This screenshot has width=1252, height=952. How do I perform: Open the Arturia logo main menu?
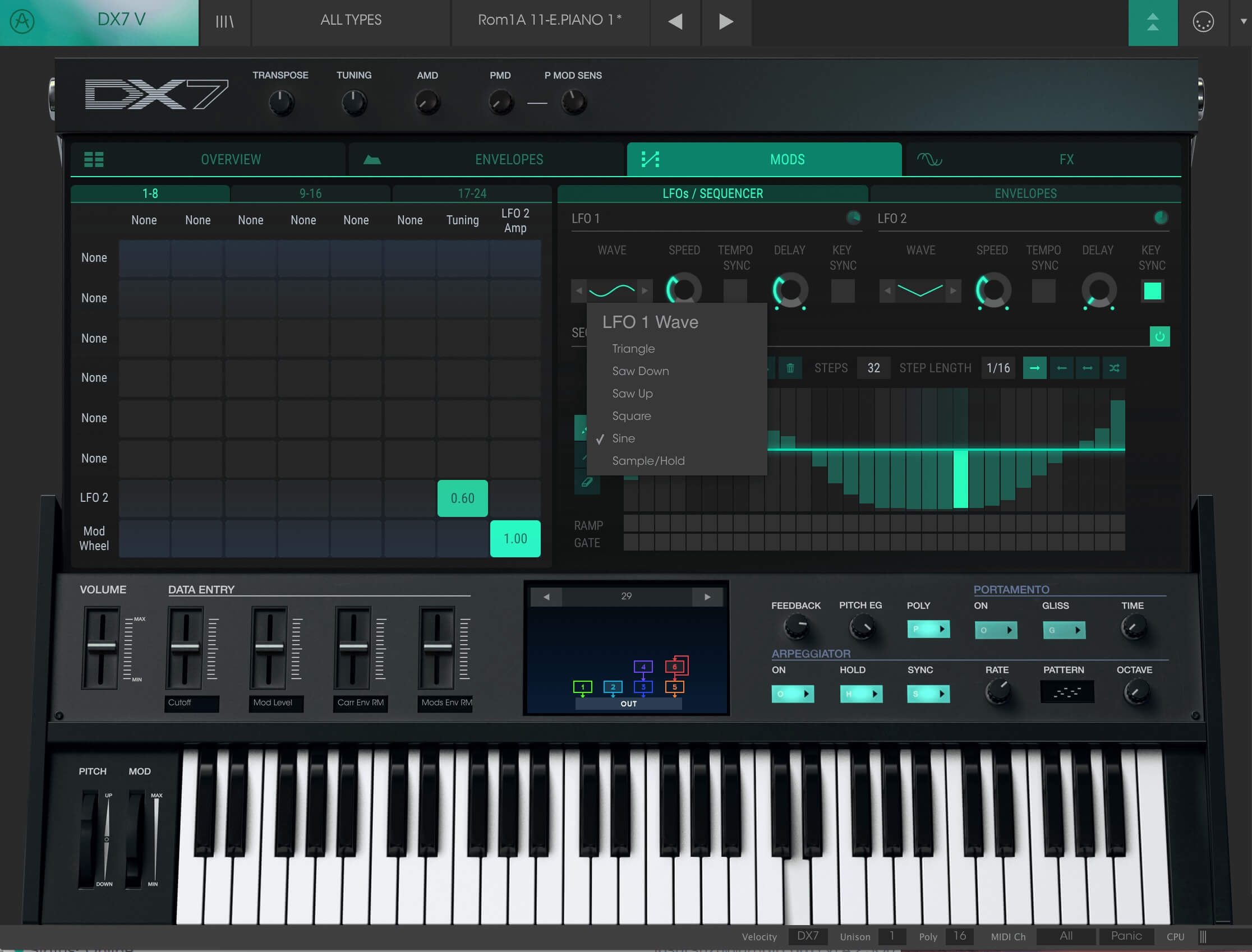pos(22,21)
